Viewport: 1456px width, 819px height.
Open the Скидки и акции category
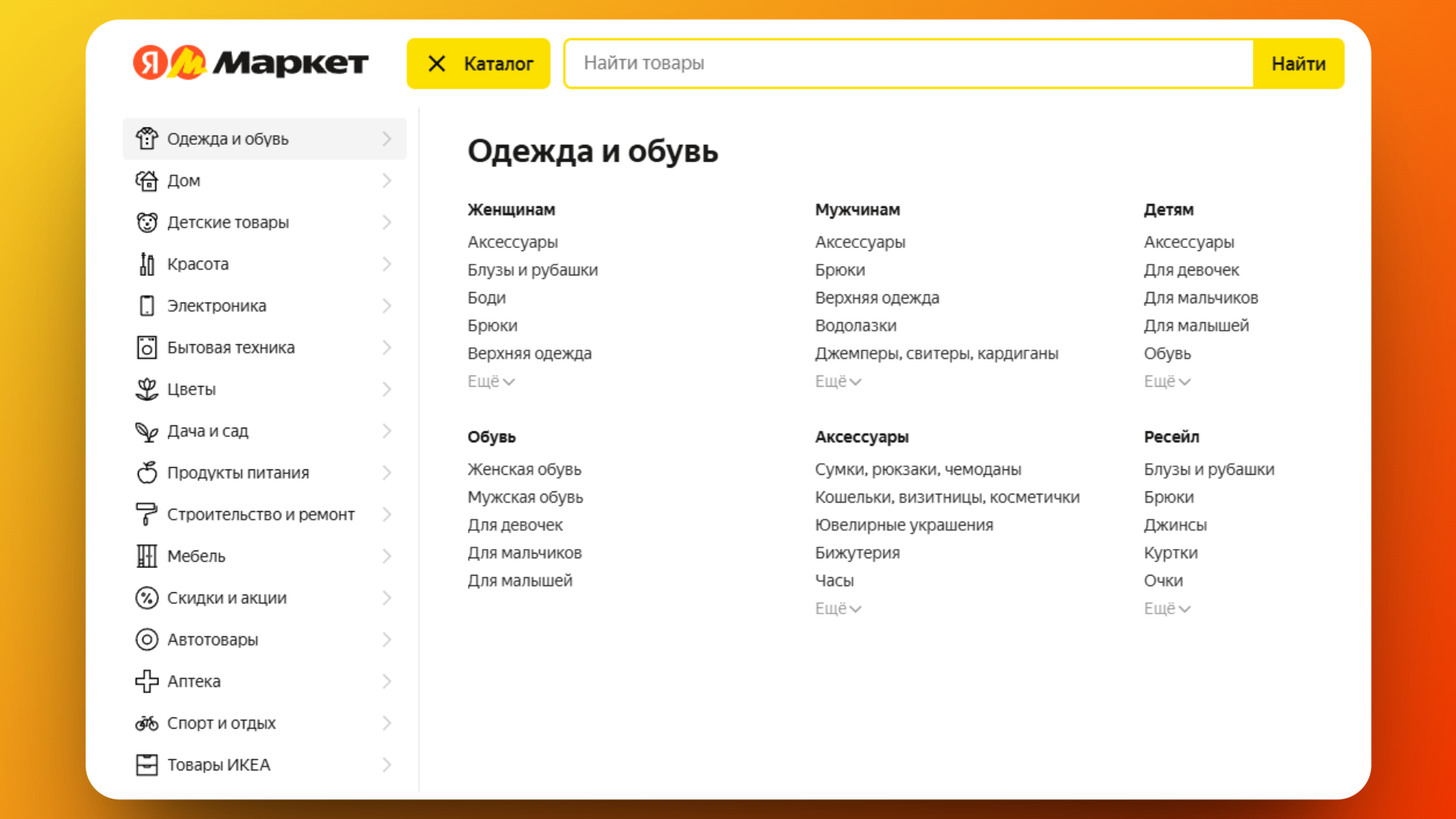pyautogui.click(x=226, y=598)
